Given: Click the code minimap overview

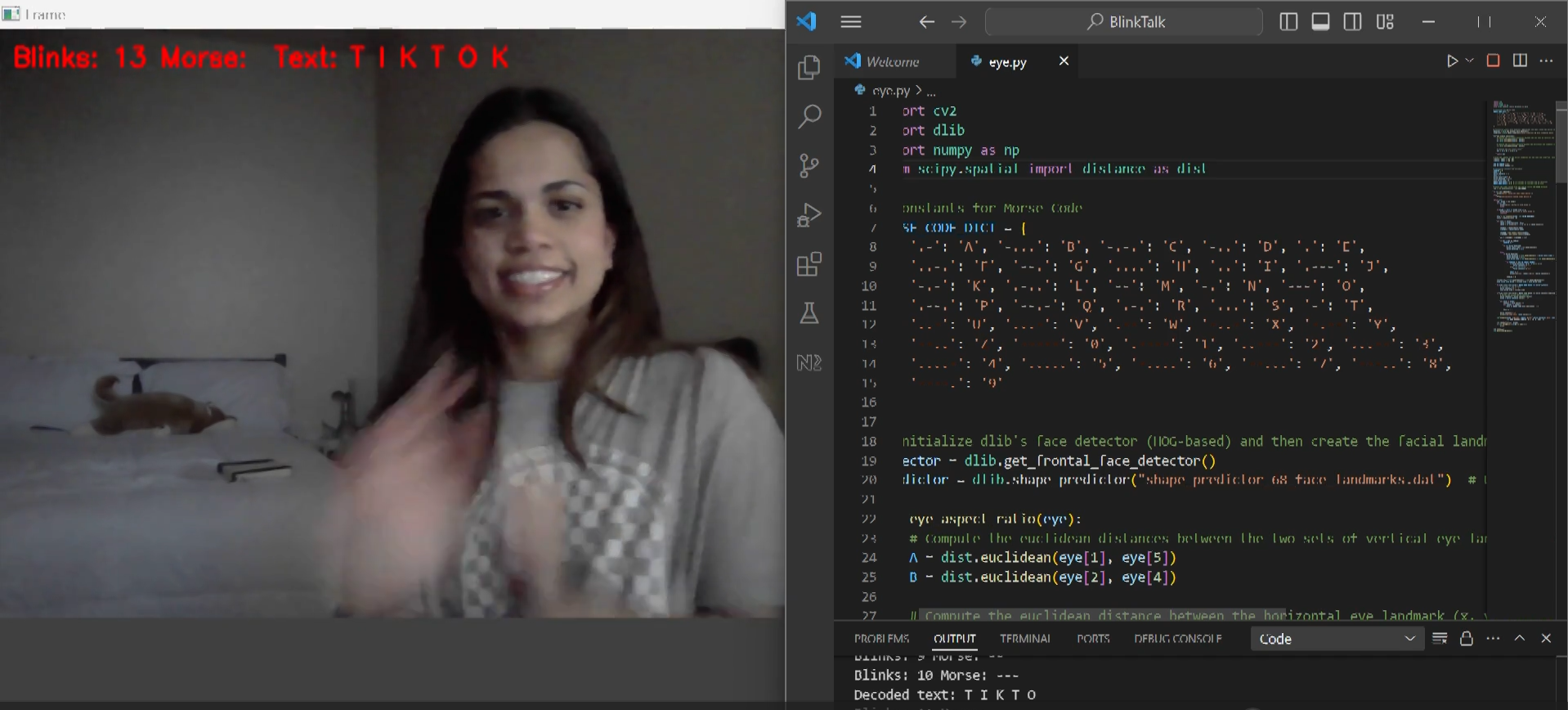Looking at the screenshot, I should pyautogui.click(x=1522, y=217).
